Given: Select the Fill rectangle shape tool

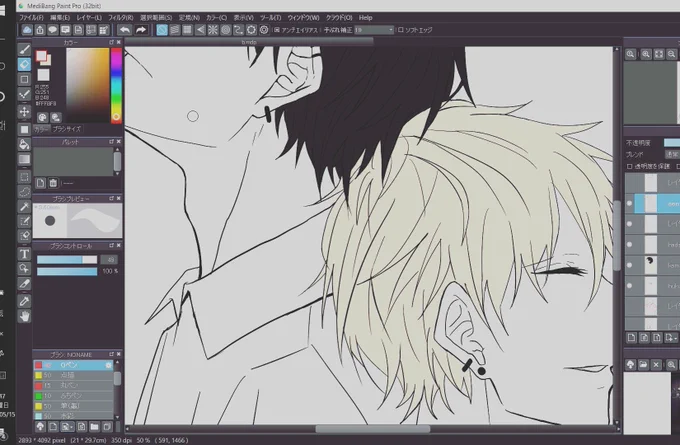Looking at the screenshot, I should pyautogui.click(x=24, y=129).
